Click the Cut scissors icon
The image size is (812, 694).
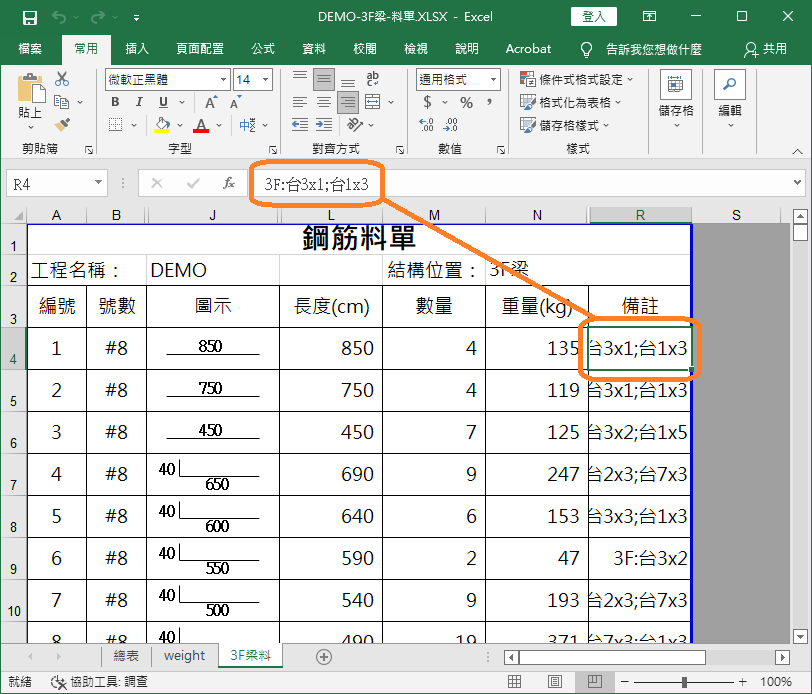tap(62, 79)
